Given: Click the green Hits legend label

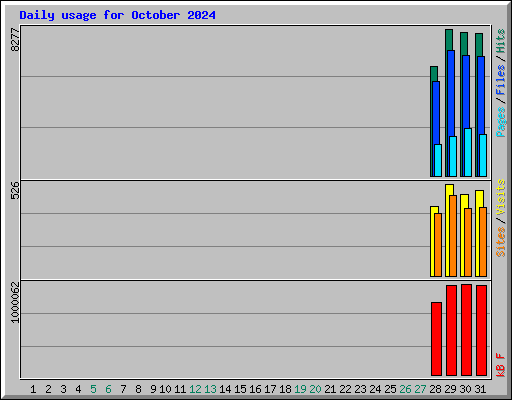Looking at the screenshot, I should click(500, 41).
